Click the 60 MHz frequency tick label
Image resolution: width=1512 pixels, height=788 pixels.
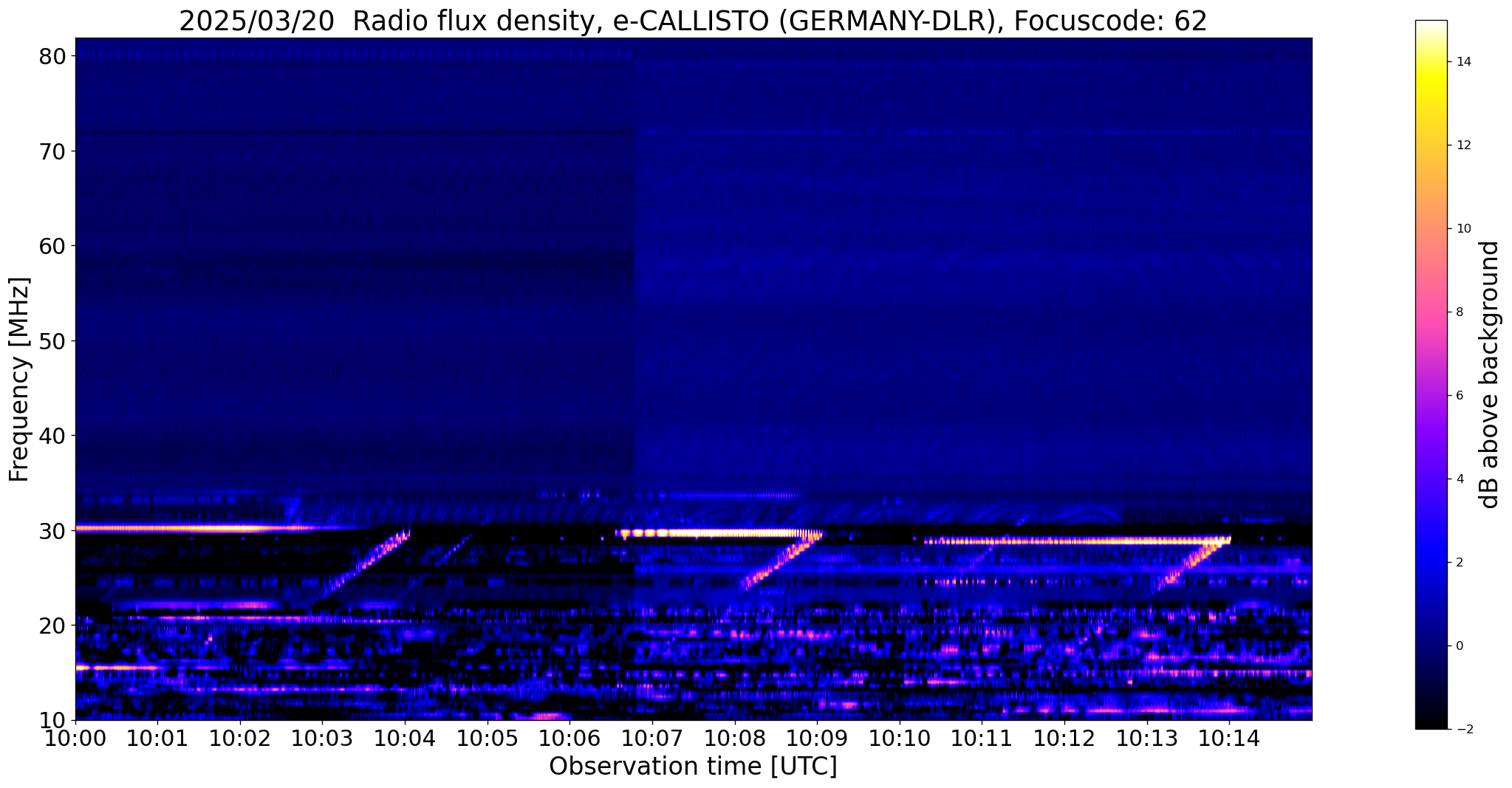pyautogui.click(x=54, y=246)
